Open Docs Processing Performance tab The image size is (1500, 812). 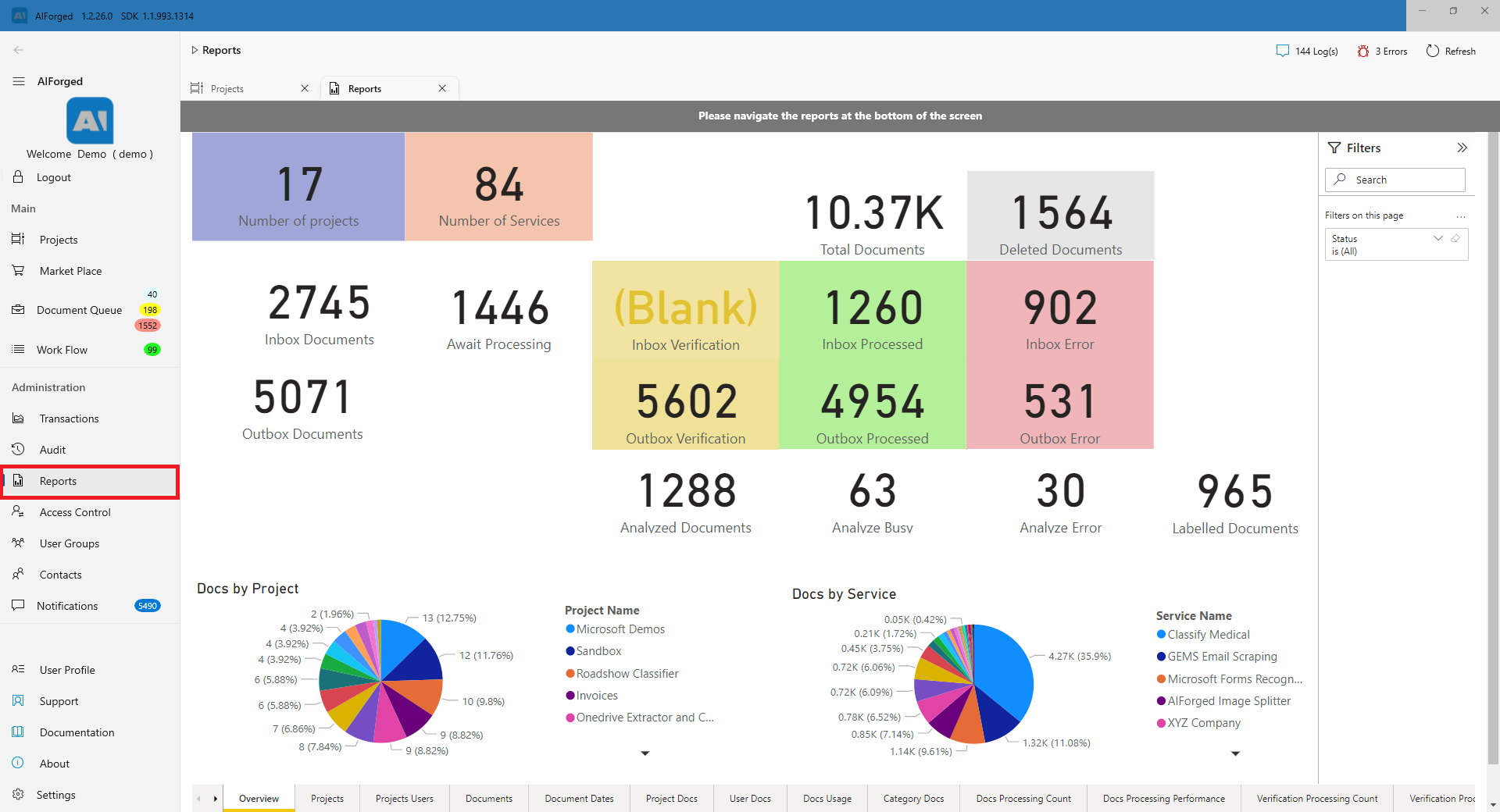point(1164,799)
